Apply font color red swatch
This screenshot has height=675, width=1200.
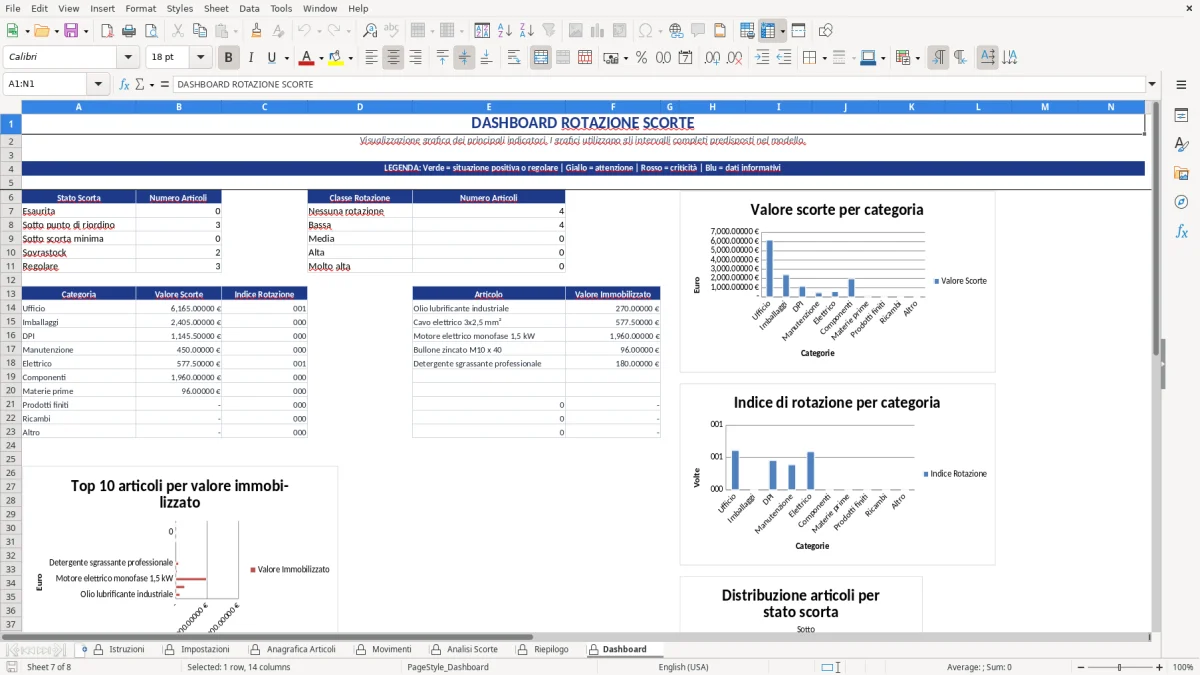307,58
